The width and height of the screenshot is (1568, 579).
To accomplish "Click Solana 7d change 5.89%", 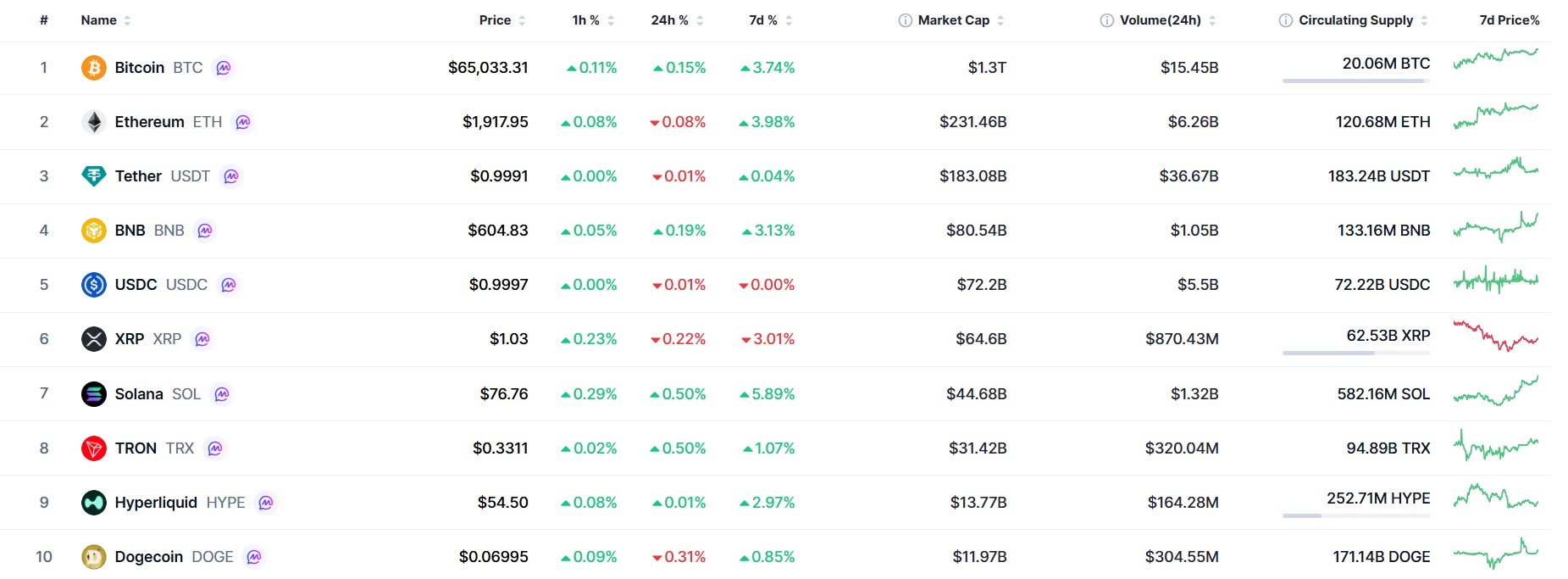I will click(767, 394).
